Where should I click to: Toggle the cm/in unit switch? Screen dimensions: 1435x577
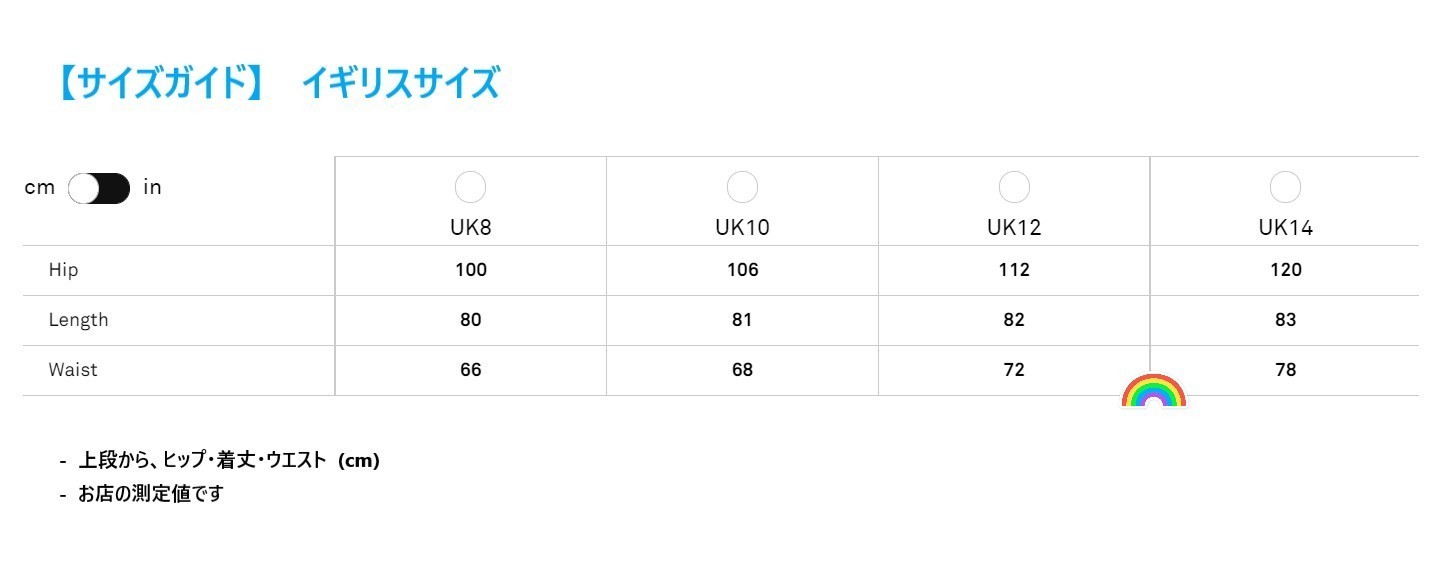[99, 188]
